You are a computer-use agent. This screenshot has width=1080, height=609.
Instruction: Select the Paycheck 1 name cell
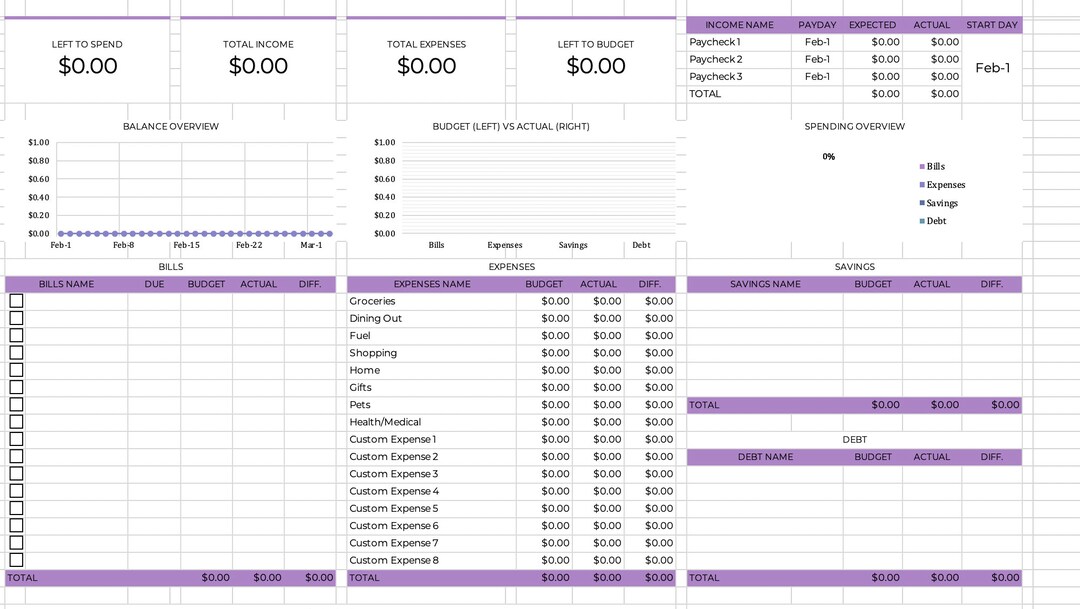click(x=739, y=42)
